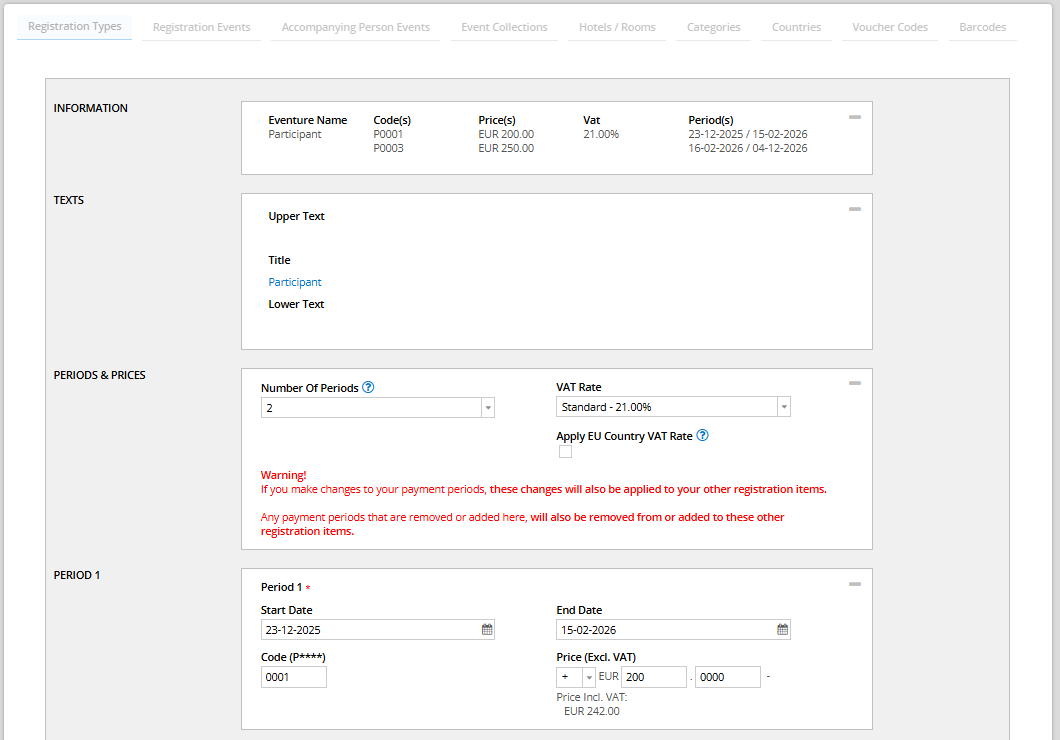Go to the Voucher Codes tab
The height and width of the screenshot is (740, 1060).
click(x=890, y=27)
